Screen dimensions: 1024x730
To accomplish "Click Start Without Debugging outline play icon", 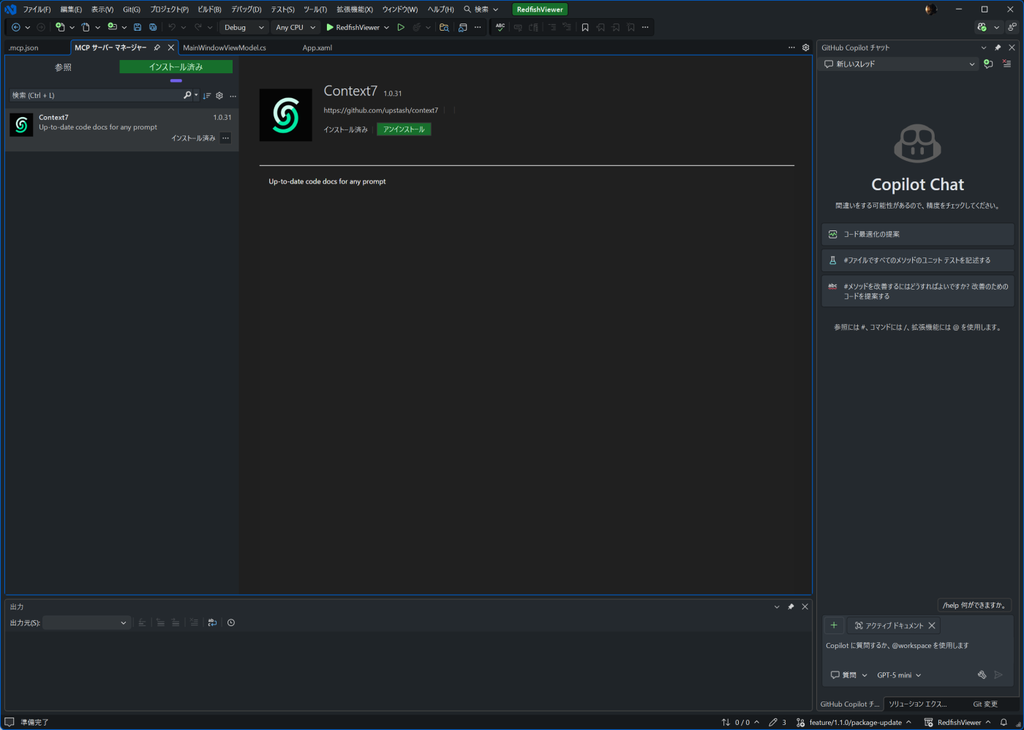I will (401, 27).
